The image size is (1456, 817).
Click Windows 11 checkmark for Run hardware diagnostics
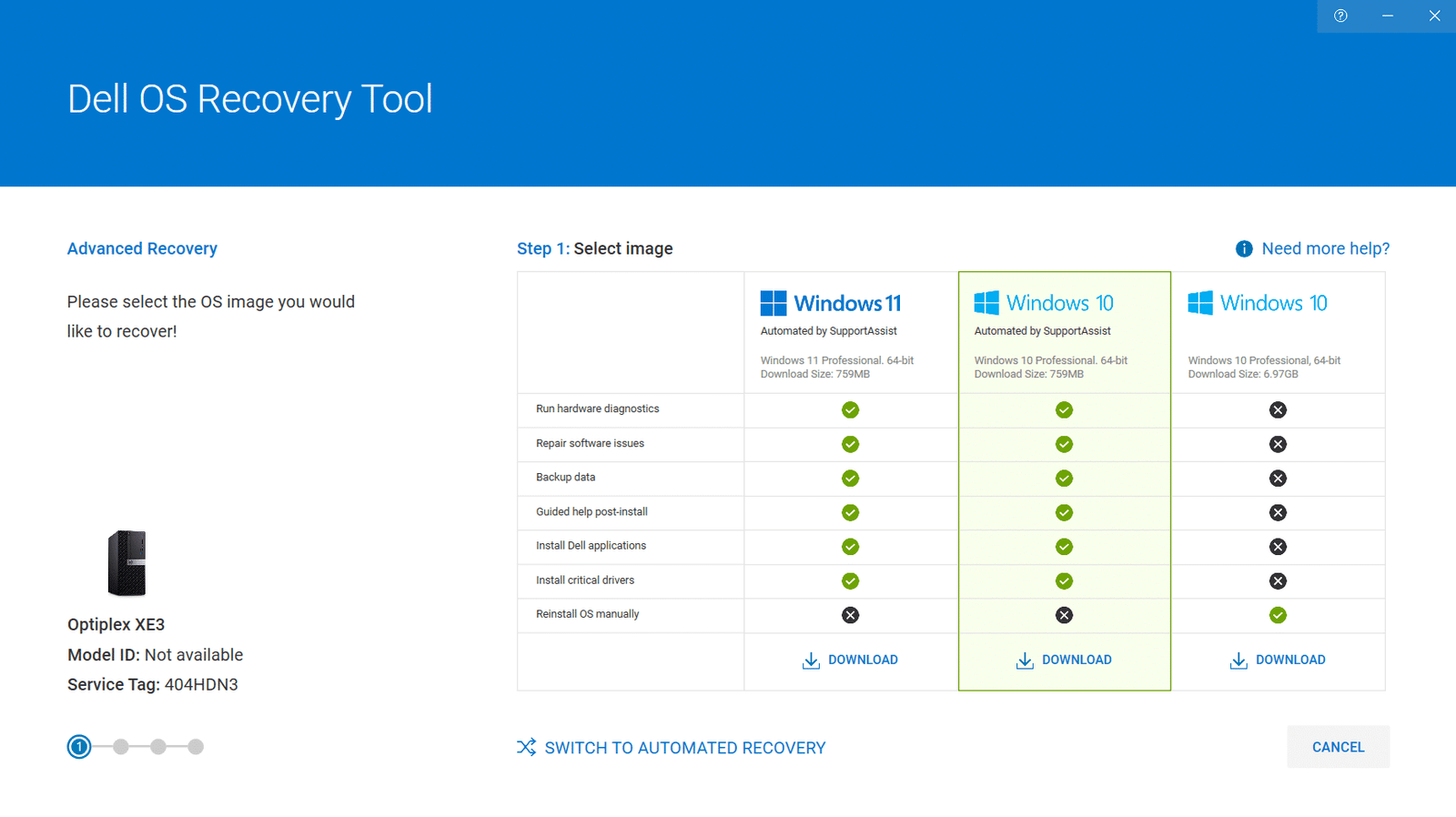850,409
